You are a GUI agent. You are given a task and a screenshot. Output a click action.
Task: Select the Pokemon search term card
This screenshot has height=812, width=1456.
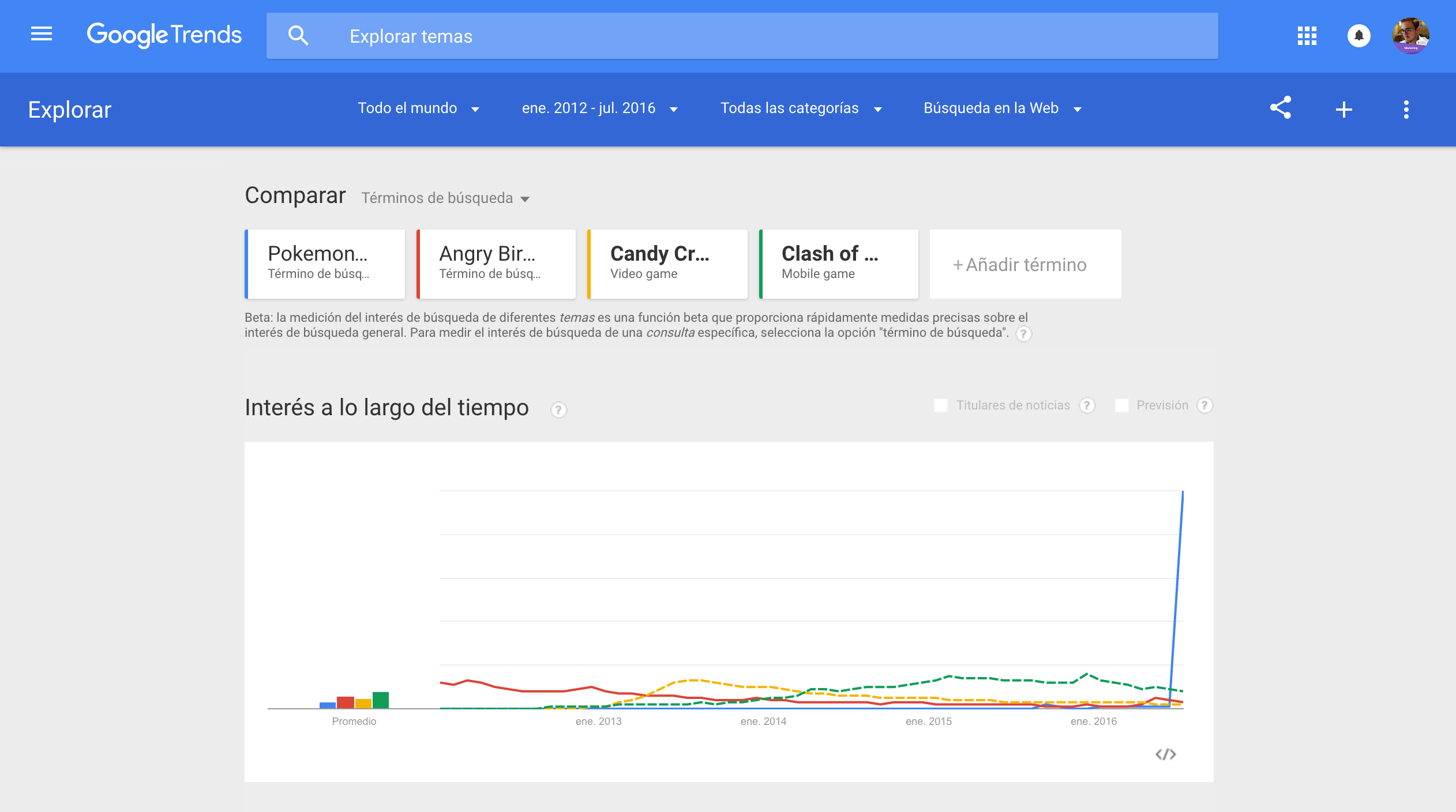[x=325, y=264]
